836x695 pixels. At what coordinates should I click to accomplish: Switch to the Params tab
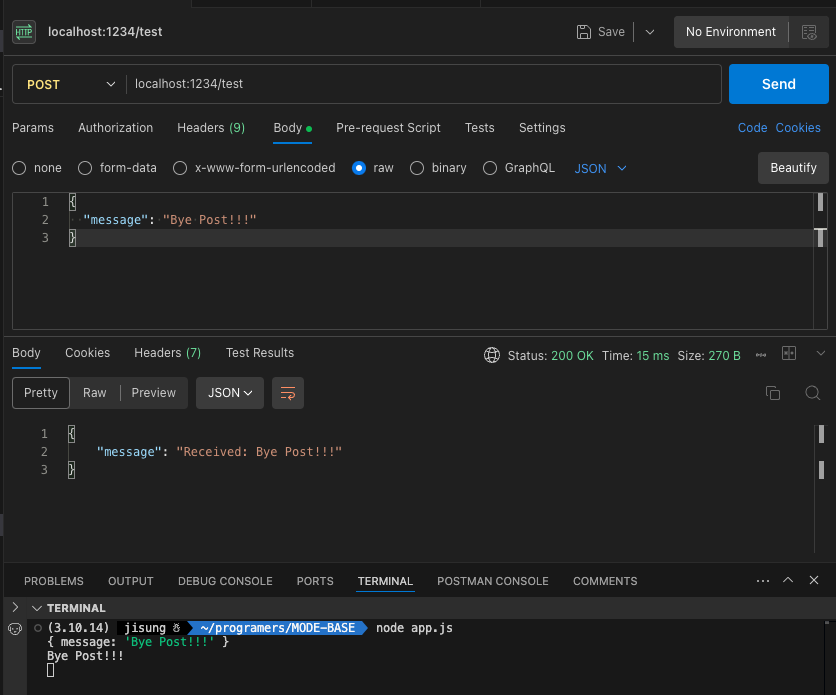click(x=33, y=128)
